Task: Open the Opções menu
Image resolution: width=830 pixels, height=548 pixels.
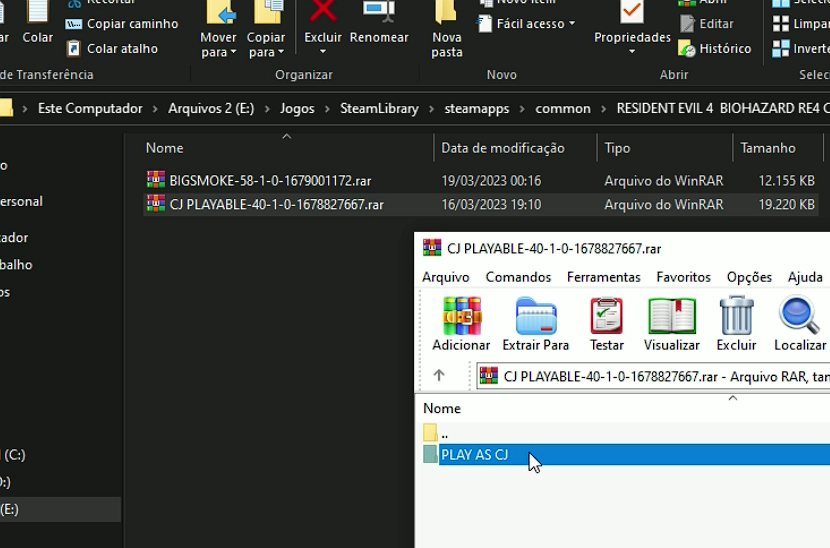Action: 749,277
